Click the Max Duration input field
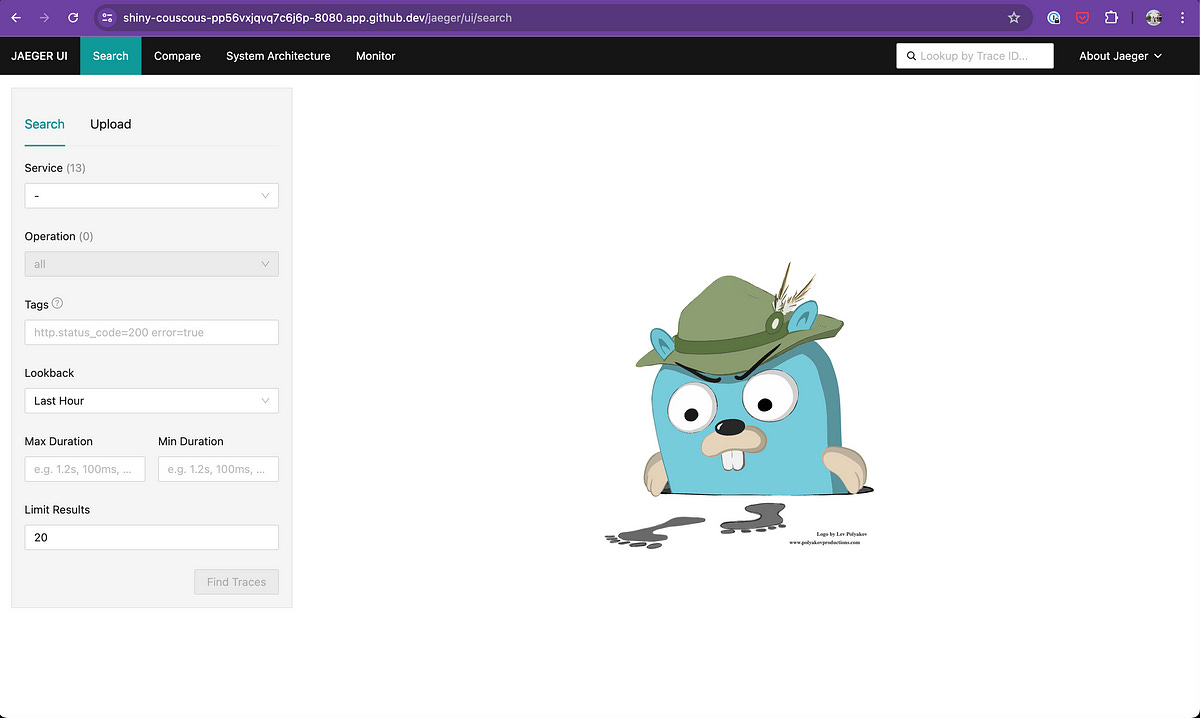1200x718 pixels. coord(85,469)
